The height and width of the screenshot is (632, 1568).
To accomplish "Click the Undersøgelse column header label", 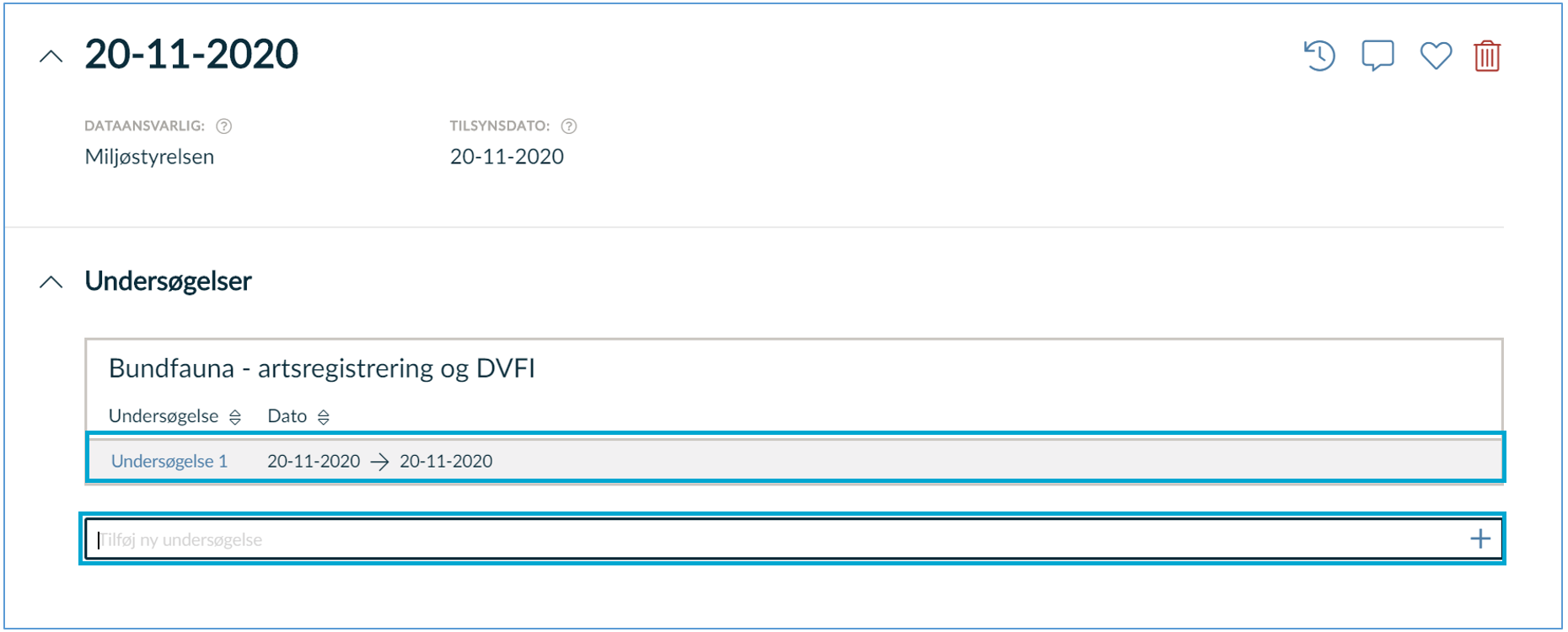I will pyautogui.click(x=164, y=416).
